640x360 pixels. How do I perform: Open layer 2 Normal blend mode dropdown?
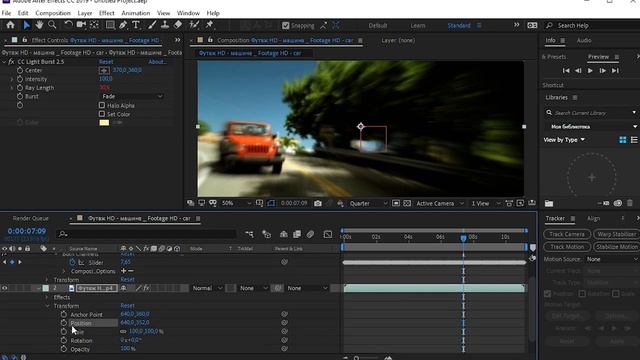[207, 288]
